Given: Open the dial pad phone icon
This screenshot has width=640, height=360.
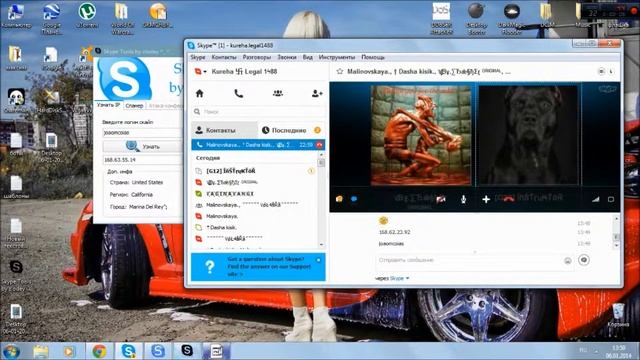Looking at the screenshot, I should [239, 93].
